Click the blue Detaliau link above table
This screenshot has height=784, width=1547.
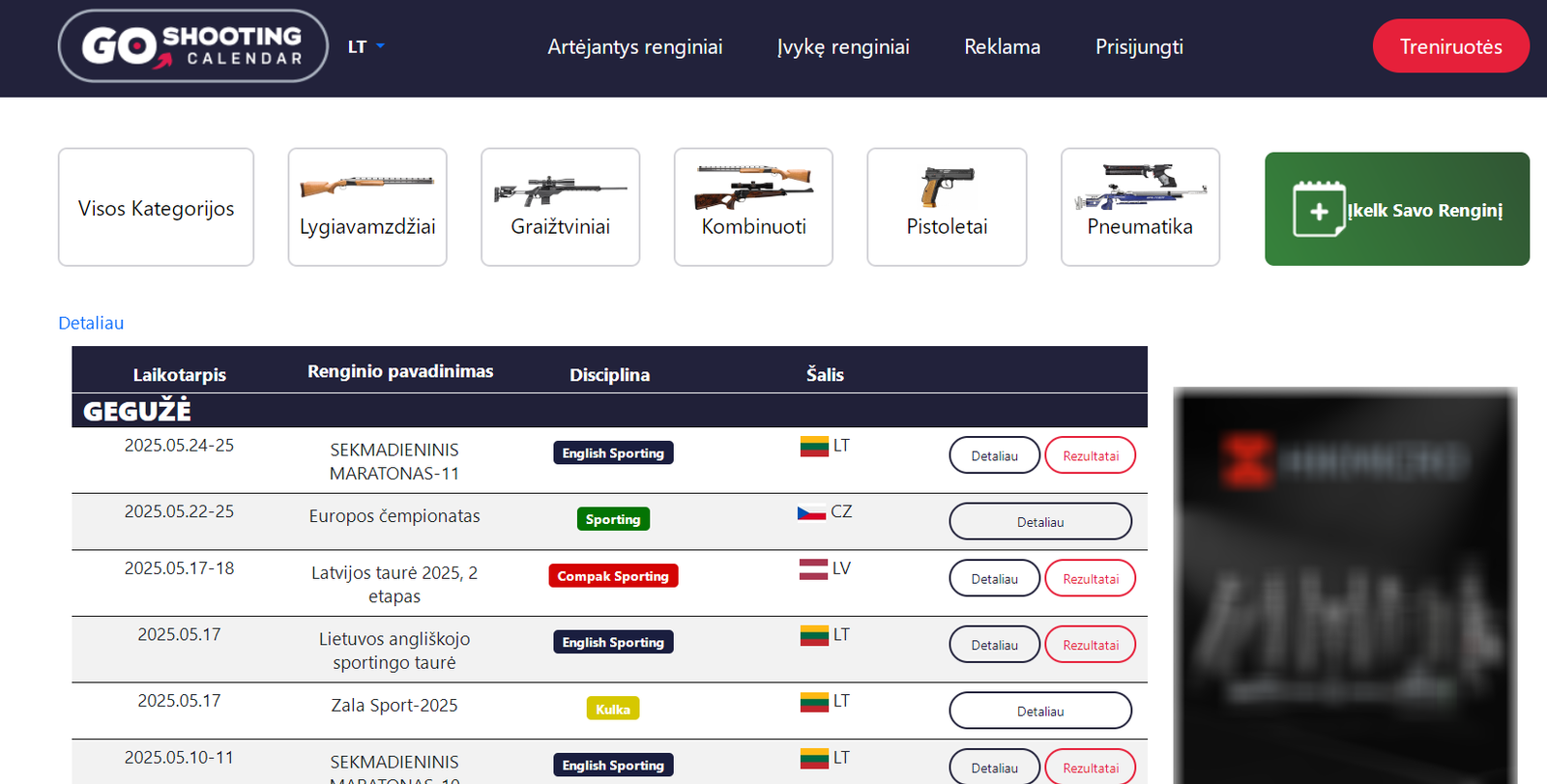click(91, 323)
